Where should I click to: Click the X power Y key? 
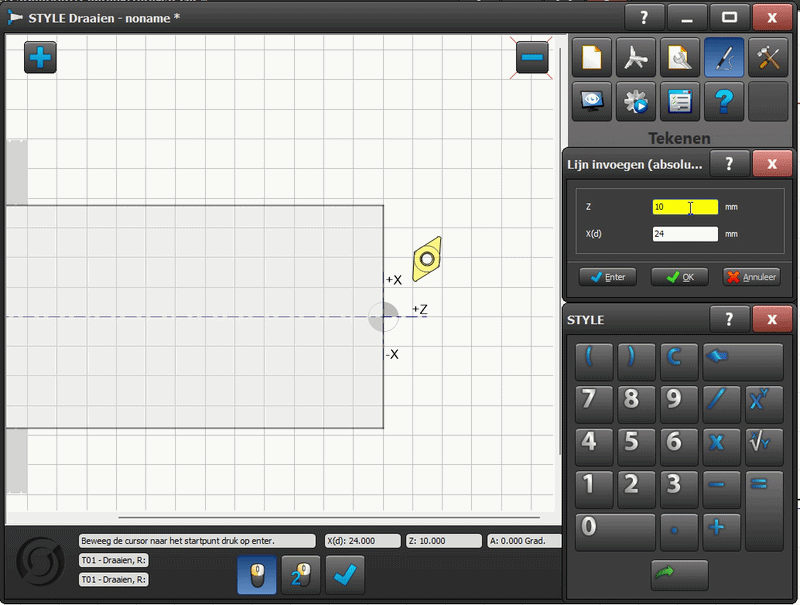click(764, 405)
